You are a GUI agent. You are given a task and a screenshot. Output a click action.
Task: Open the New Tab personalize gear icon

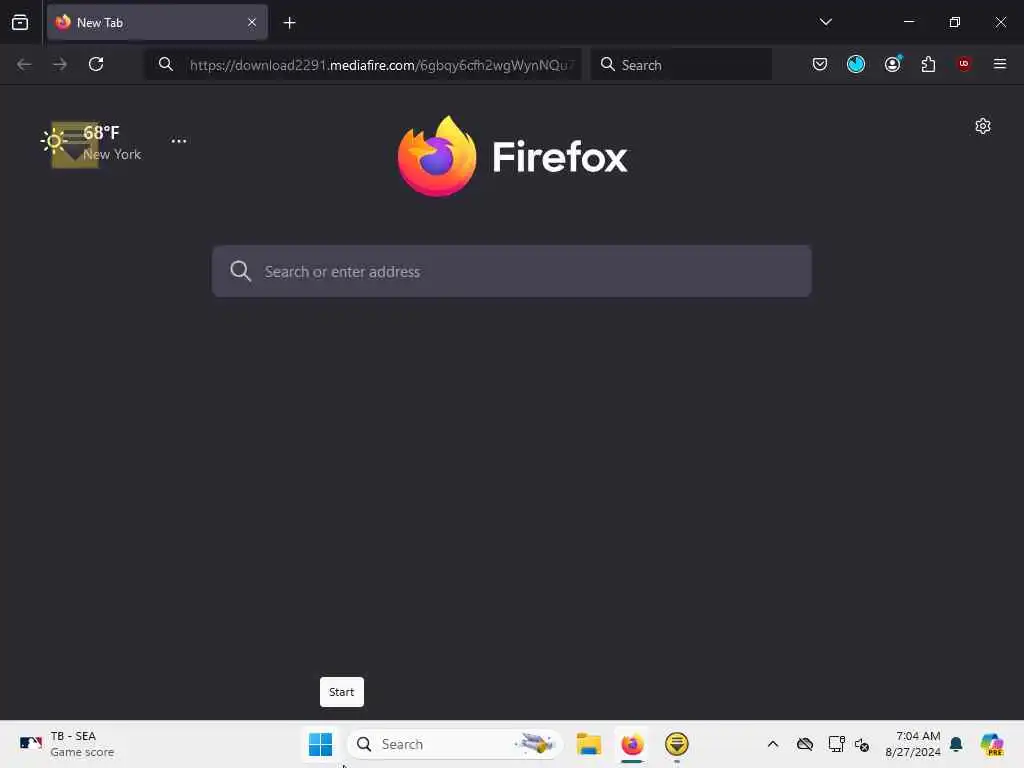pyautogui.click(x=982, y=126)
